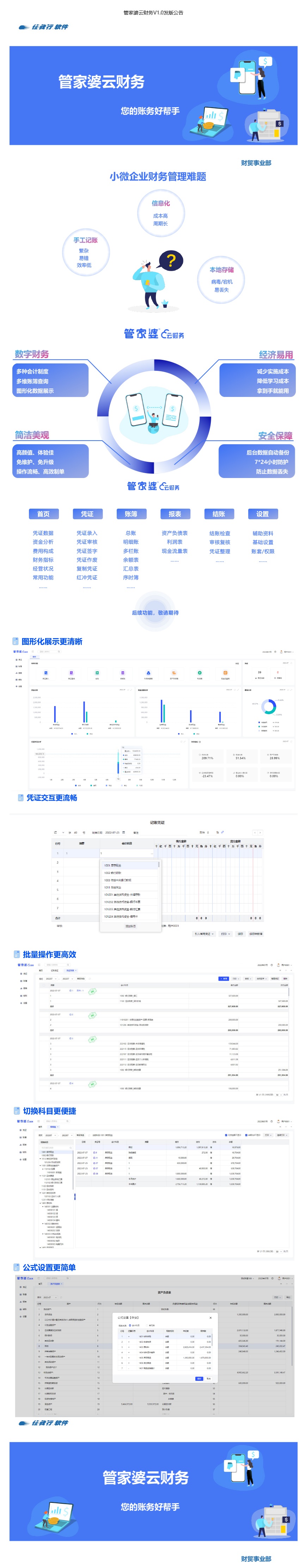Screen dimensions: 305x1568
Task: Click the 209.71% indicator value on the dashboard
Action: (x=208, y=758)
